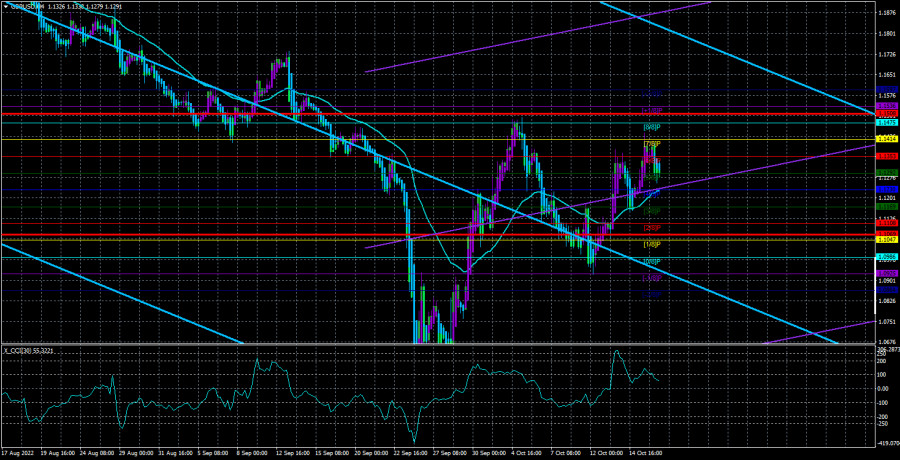The image size is (900, 460).
Task: Click the 17 Aug 2022 date label
Action: [x=18, y=453]
